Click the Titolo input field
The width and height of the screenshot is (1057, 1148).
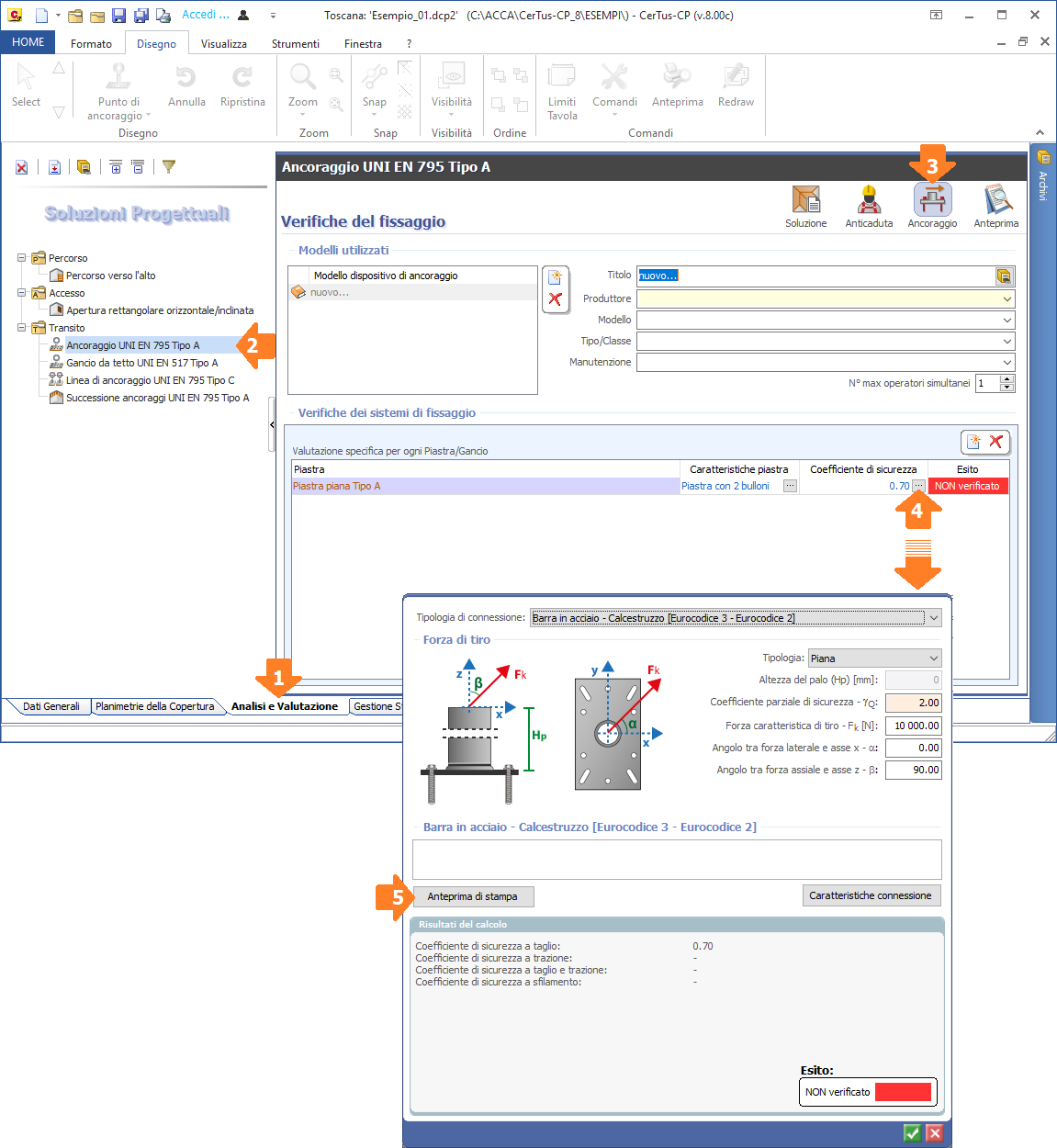pos(816,276)
